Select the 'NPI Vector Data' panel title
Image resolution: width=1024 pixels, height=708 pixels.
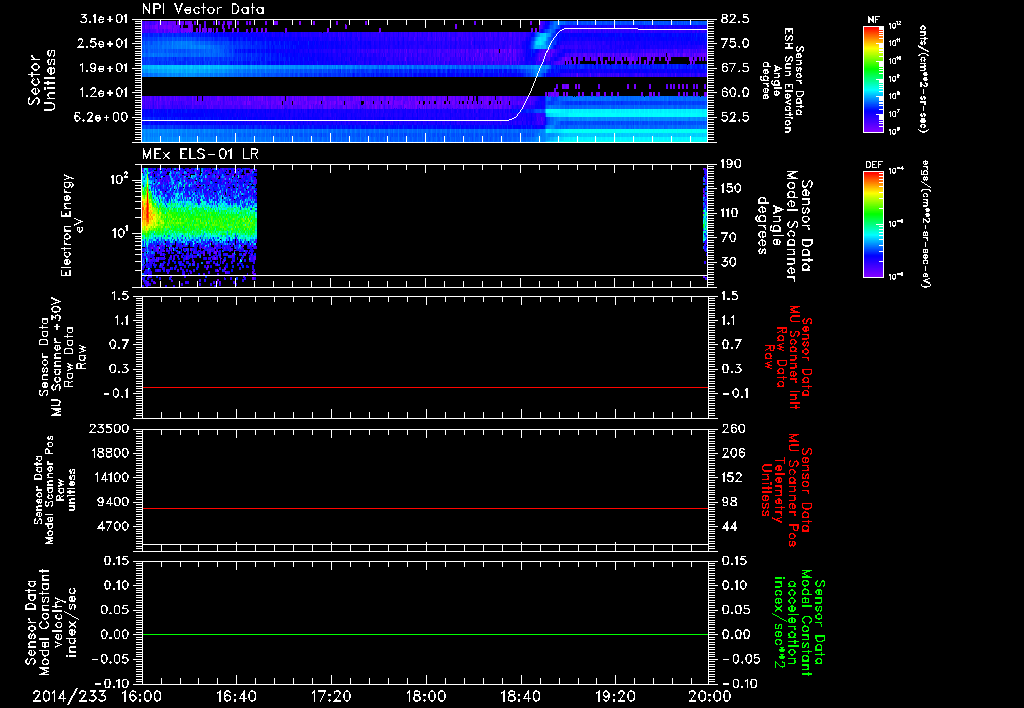click(x=204, y=9)
